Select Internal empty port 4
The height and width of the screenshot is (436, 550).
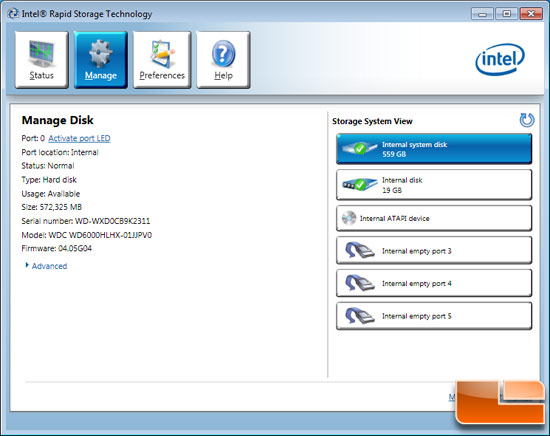[434, 283]
